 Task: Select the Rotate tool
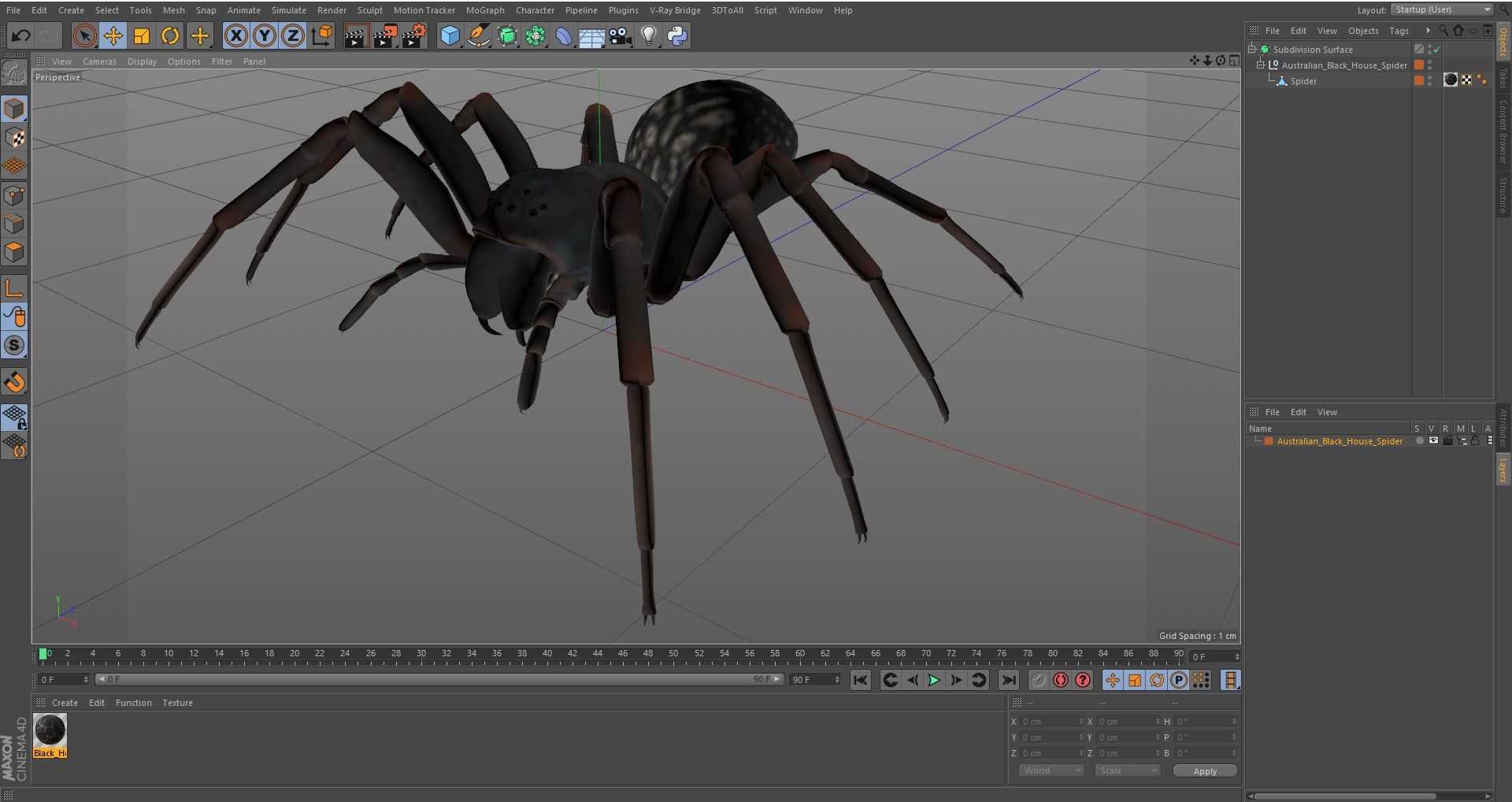(x=170, y=35)
